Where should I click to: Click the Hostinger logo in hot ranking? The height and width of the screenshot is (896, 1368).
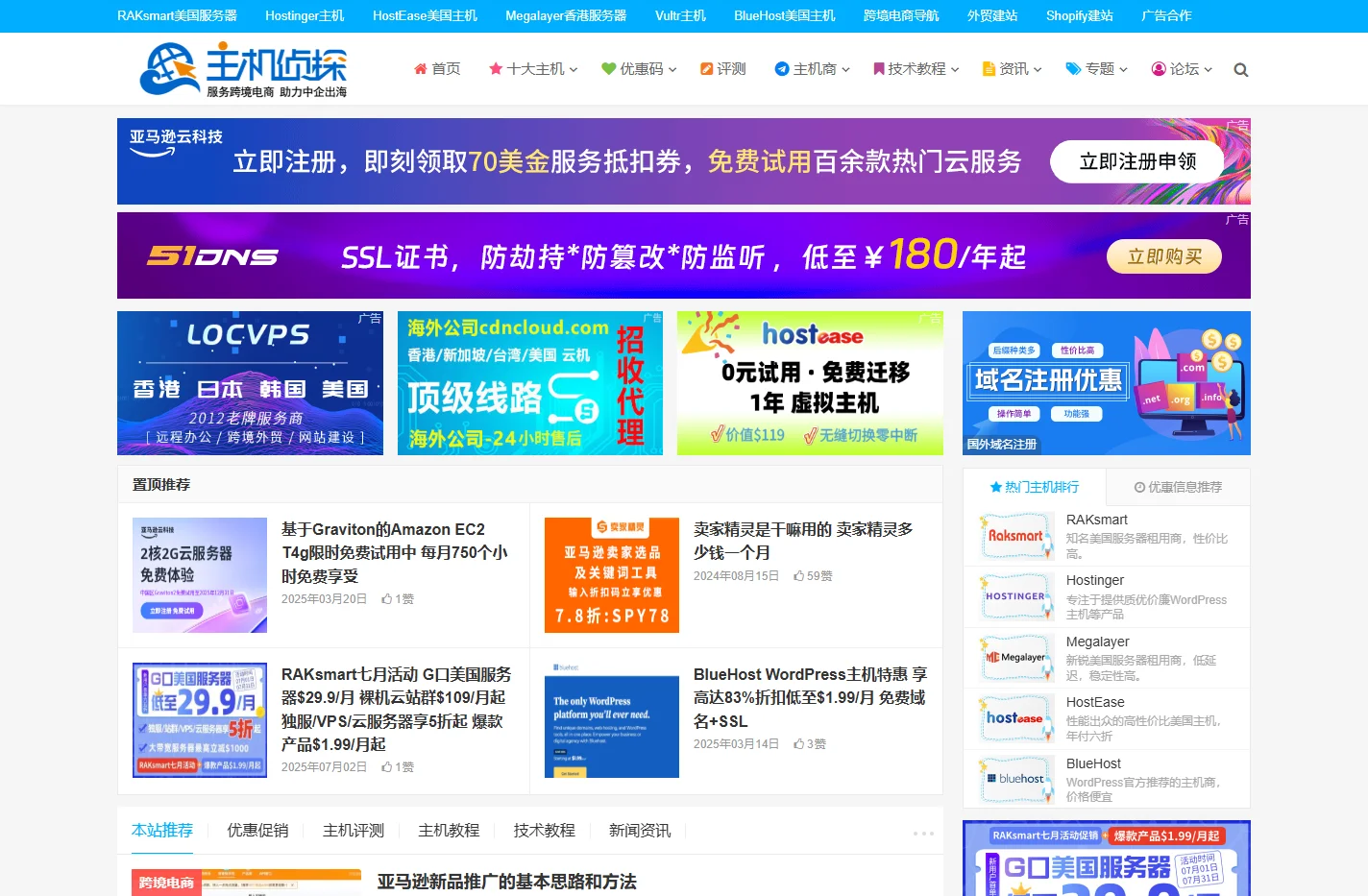pos(1016,597)
